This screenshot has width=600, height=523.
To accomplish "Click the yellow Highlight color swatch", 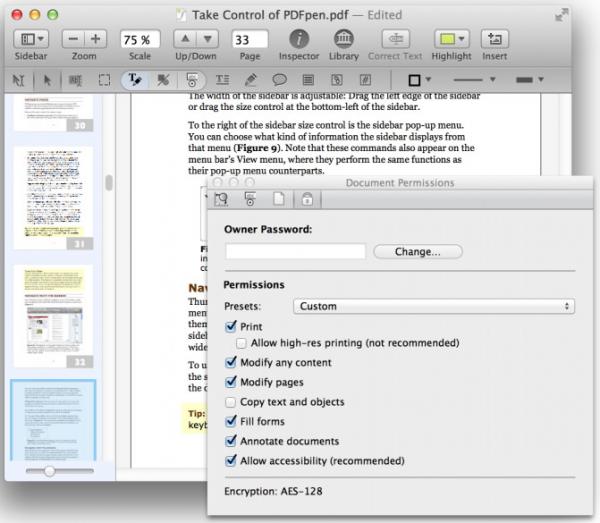I will [x=447, y=39].
